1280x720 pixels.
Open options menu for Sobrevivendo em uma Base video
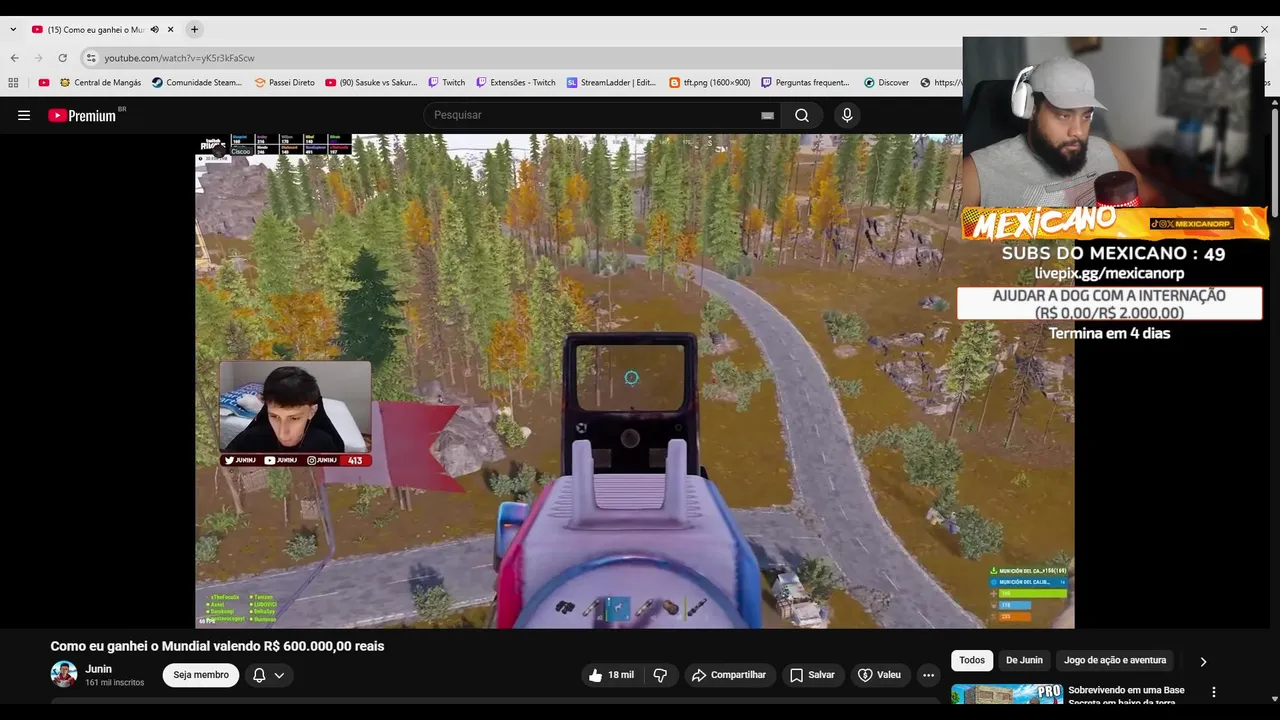(x=1214, y=692)
